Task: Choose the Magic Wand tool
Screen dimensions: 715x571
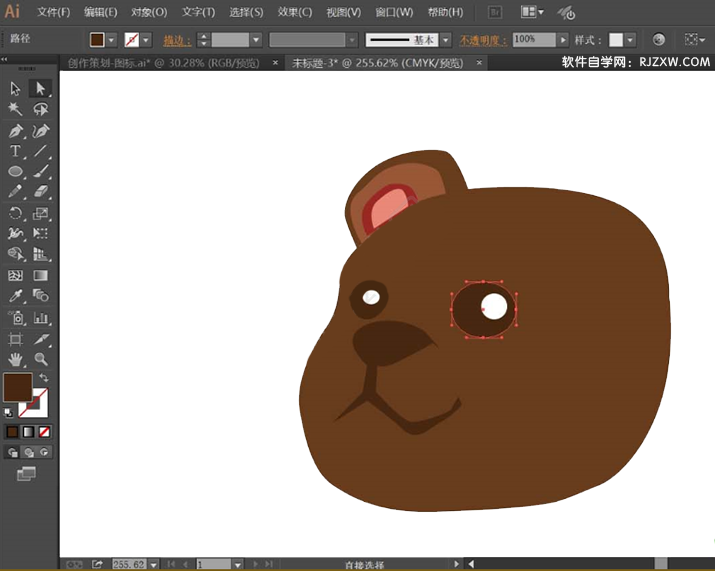Action: point(16,109)
